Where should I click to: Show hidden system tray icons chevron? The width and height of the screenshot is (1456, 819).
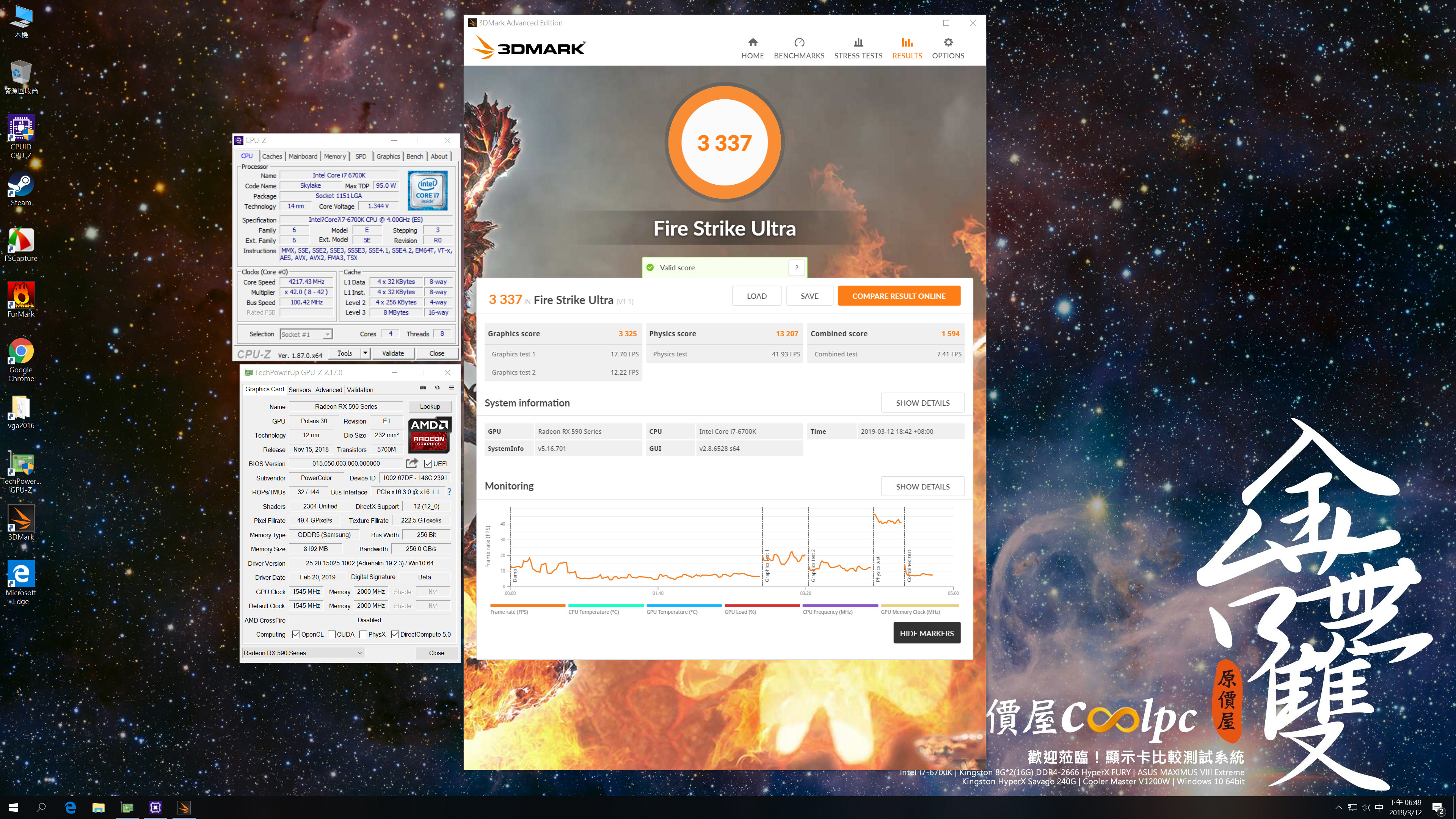[x=1338, y=808]
